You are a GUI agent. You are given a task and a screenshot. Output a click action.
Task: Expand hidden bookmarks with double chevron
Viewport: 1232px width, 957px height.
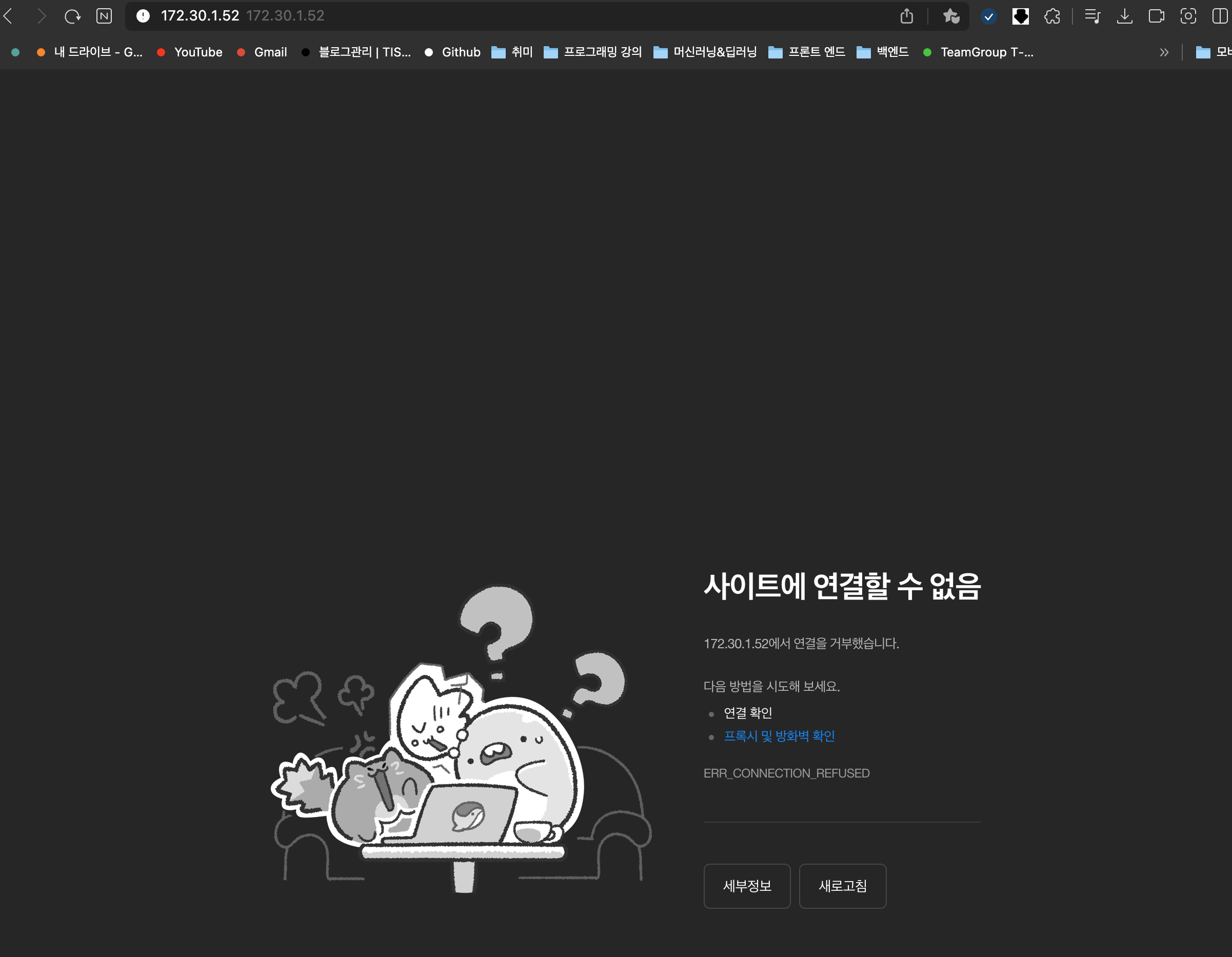pyautogui.click(x=1164, y=52)
